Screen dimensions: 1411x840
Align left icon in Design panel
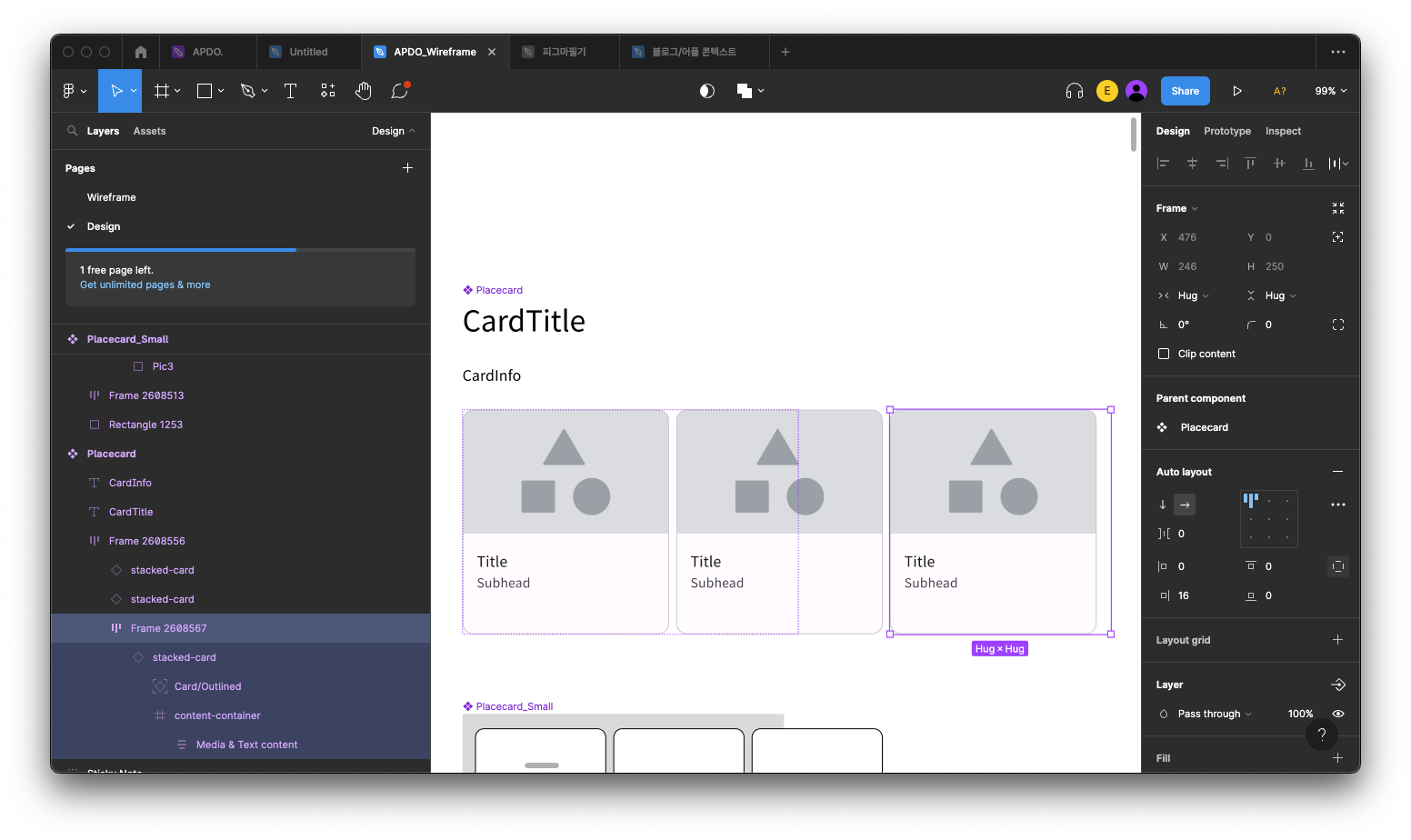[1163, 164]
